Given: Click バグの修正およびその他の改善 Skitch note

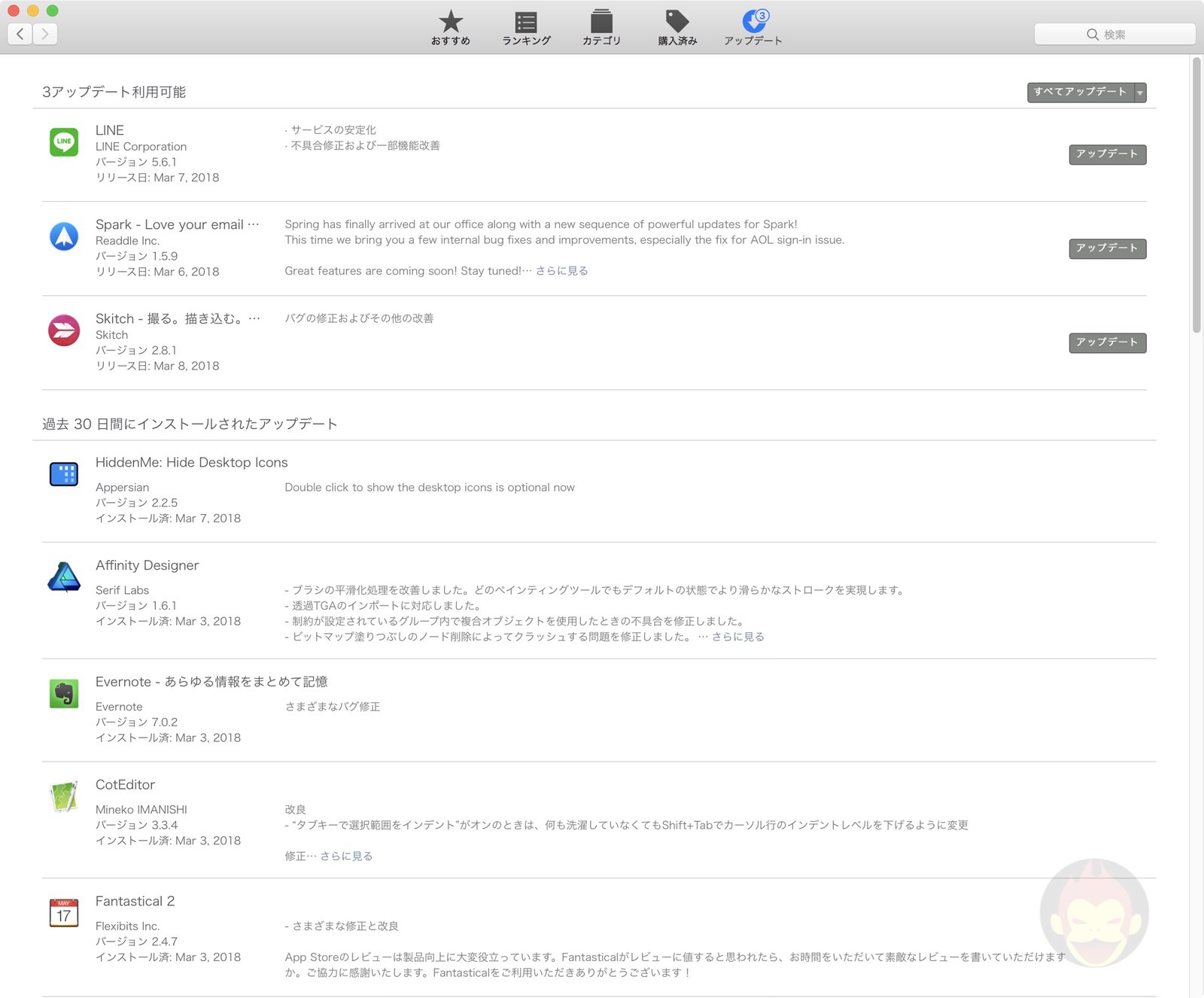Looking at the screenshot, I should coord(359,318).
